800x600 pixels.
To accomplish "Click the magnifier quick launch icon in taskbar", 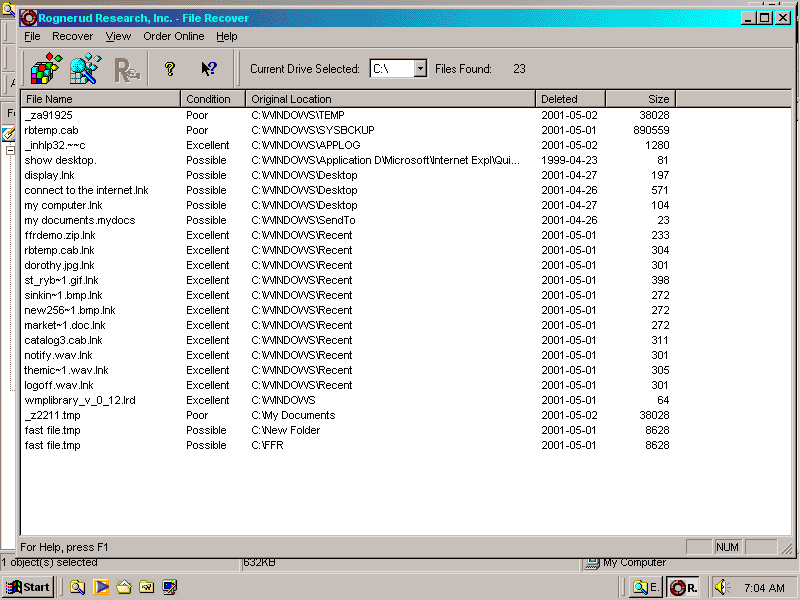I will point(78,587).
